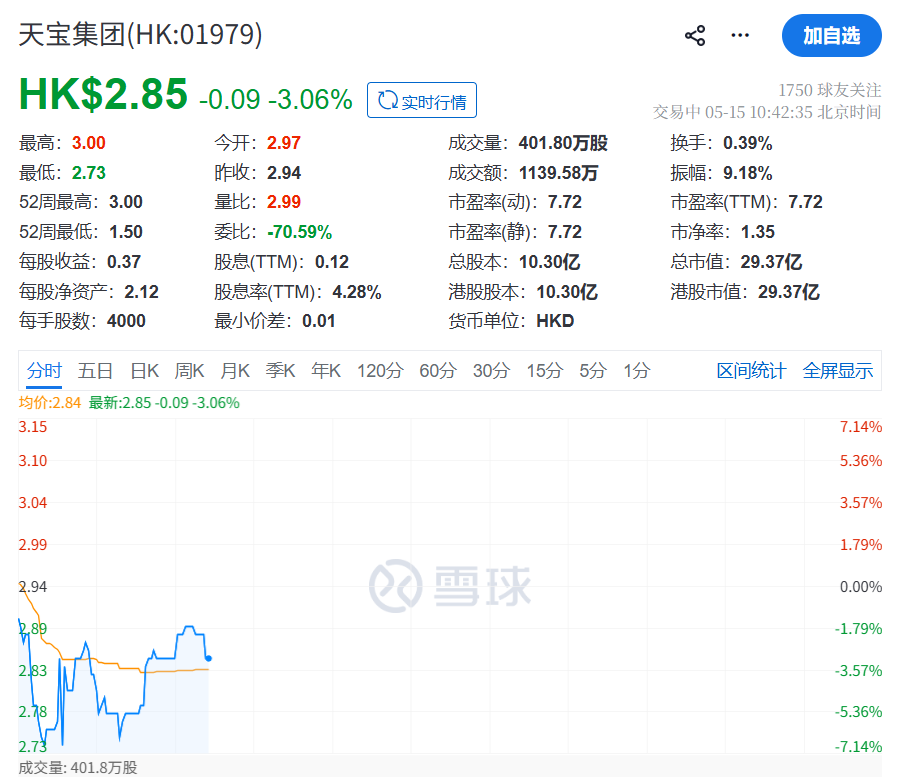Switch to the 日K chart tab
Viewport: 897px width, 777px height.
pyautogui.click(x=144, y=371)
